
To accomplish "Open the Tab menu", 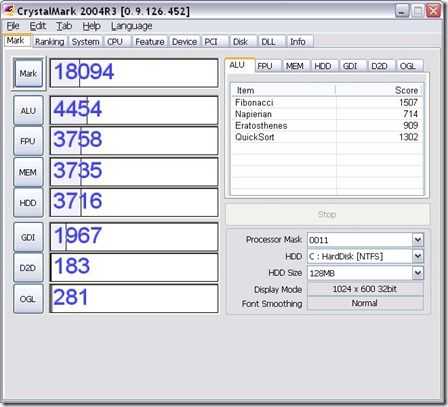I will [64, 26].
